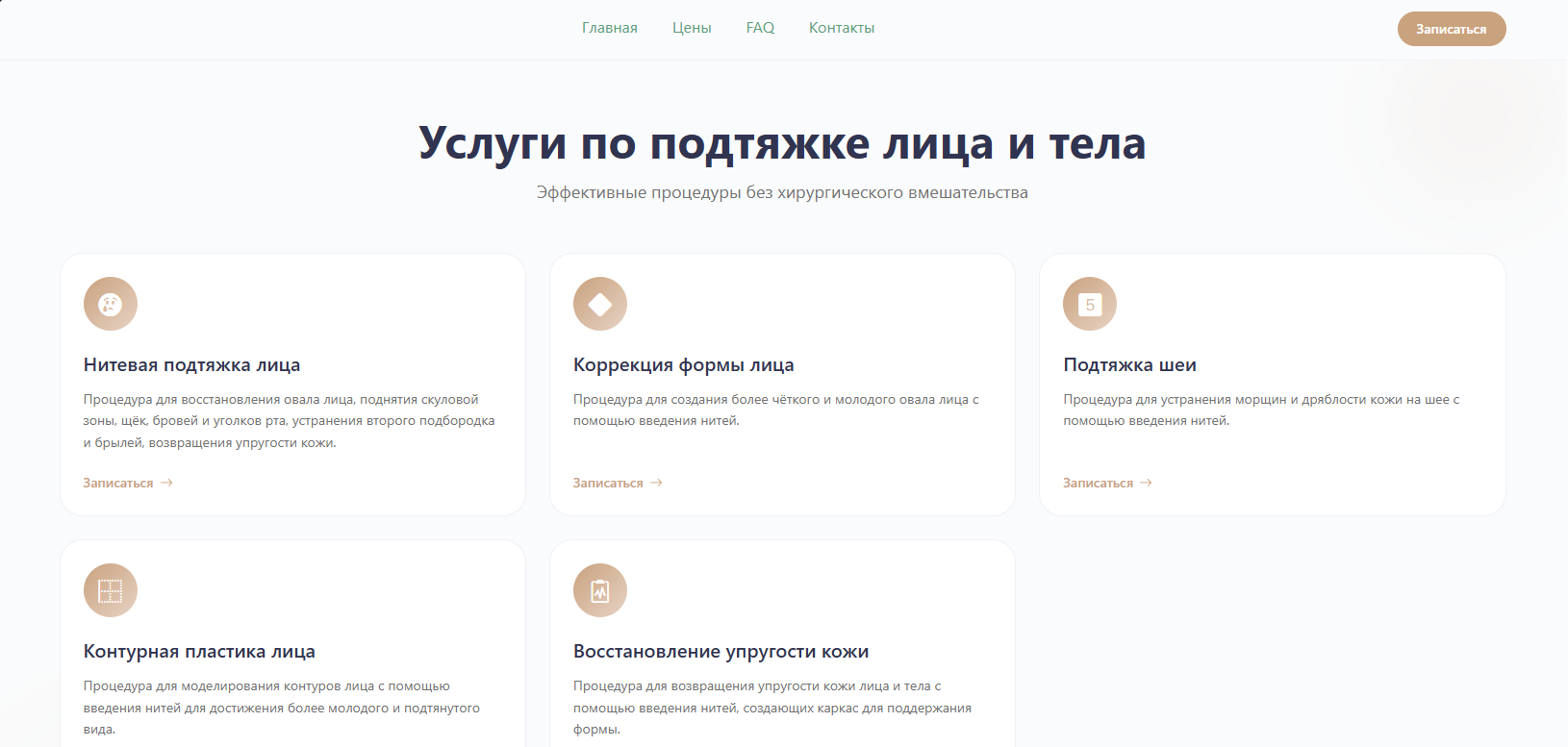Viewport: 1568px width, 747px height.
Task: Click the clipboard pulse icon above Восстановление упругости кожи
Action: 600,591
